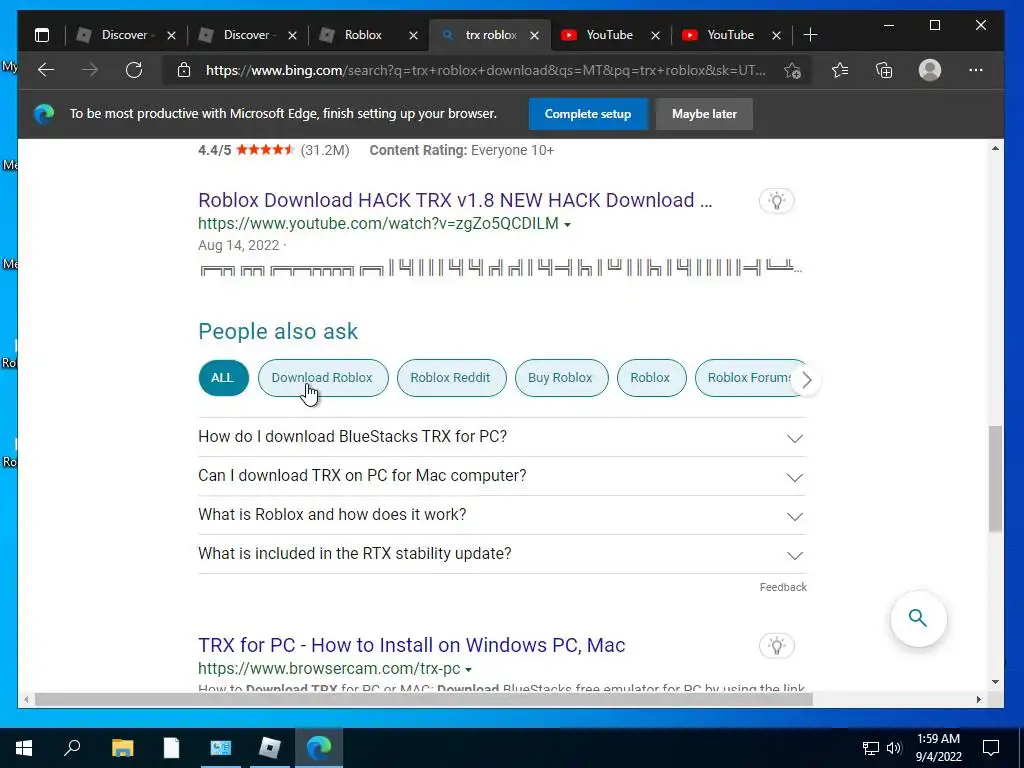Viewport: 1024px width, 768px height.
Task: Expand What is Roblox and how does it work
Action: (x=502, y=515)
